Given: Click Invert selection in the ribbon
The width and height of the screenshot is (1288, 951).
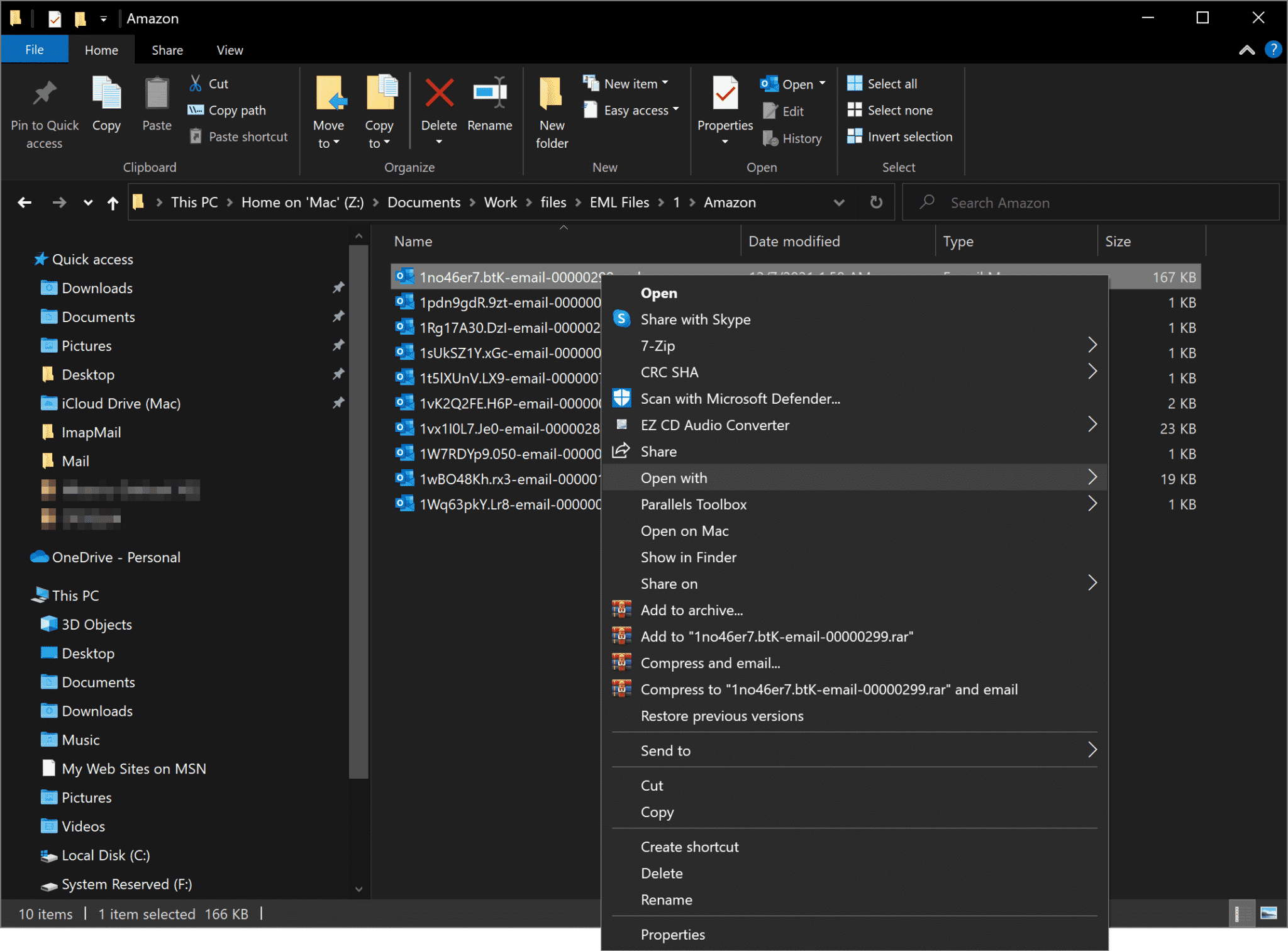Looking at the screenshot, I should pos(899,136).
